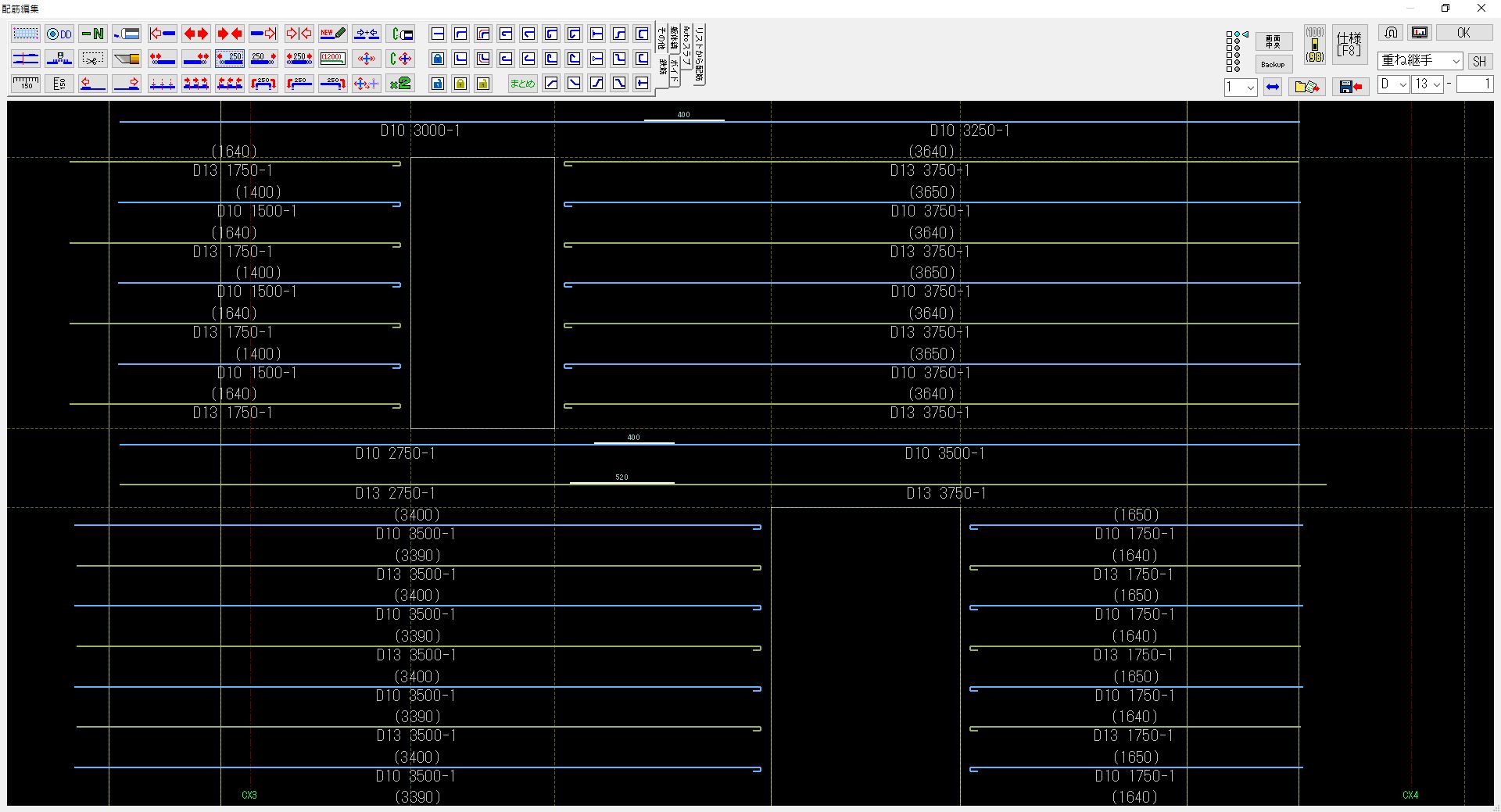1501x812 pixels.
Task: Switch to the その他 tab
Action: (661, 38)
